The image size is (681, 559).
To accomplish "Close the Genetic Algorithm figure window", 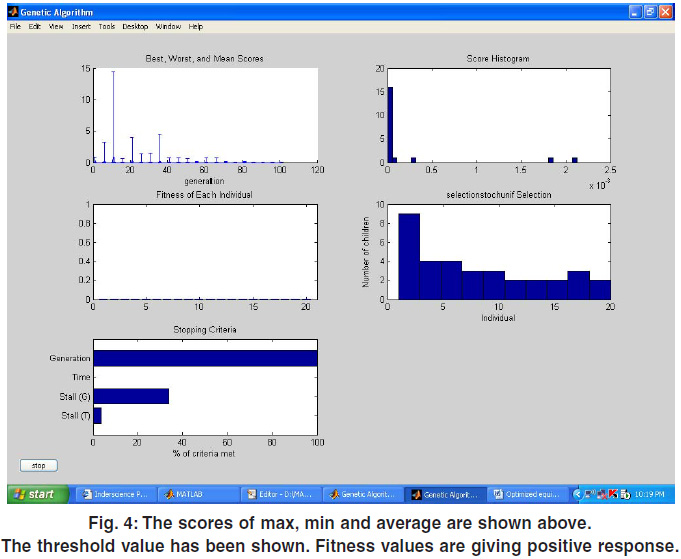I will (x=667, y=11).
